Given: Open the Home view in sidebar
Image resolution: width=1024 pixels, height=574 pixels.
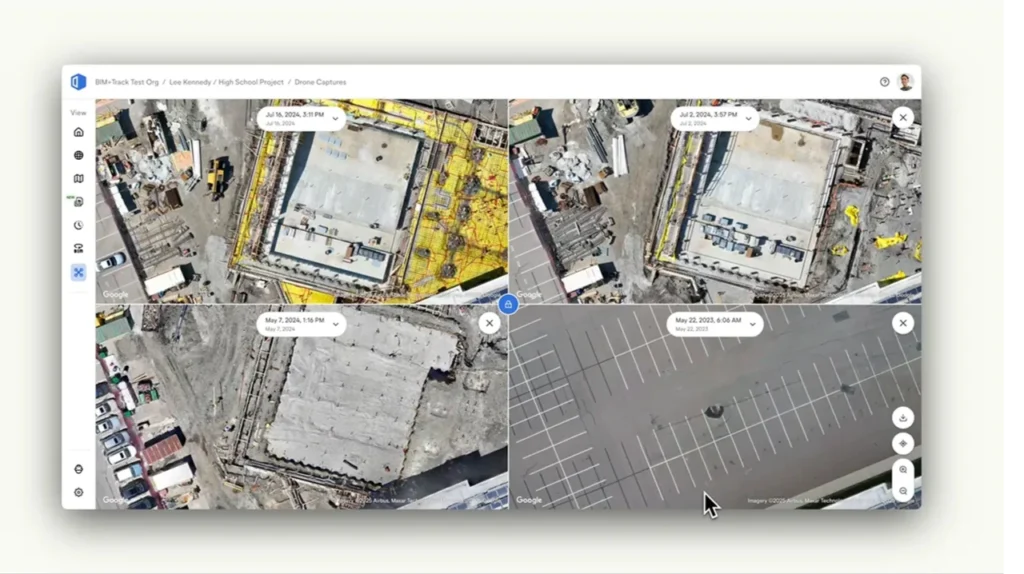Looking at the screenshot, I should 79,132.
